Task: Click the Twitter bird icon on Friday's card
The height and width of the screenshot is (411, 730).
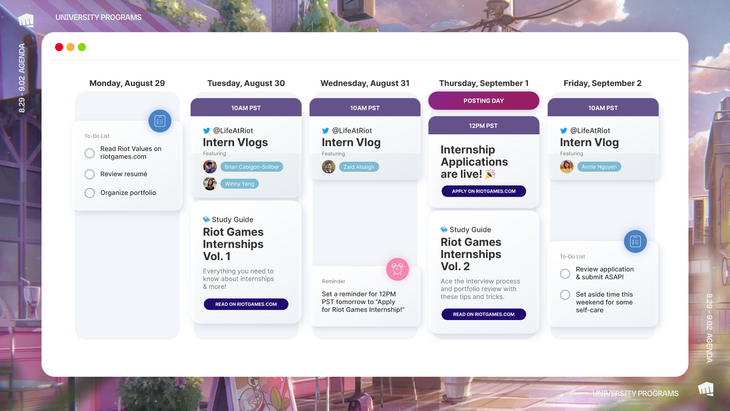Action: pos(565,131)
